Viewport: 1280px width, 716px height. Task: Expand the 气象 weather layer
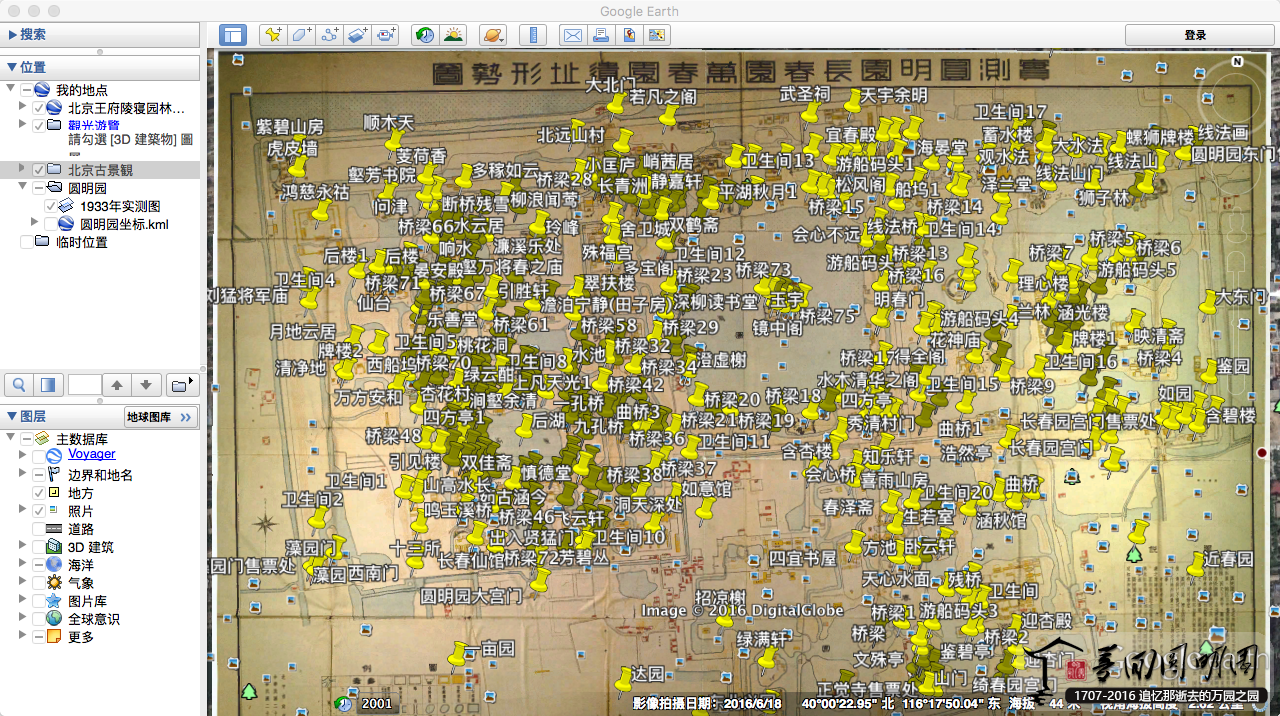point(22,583)
